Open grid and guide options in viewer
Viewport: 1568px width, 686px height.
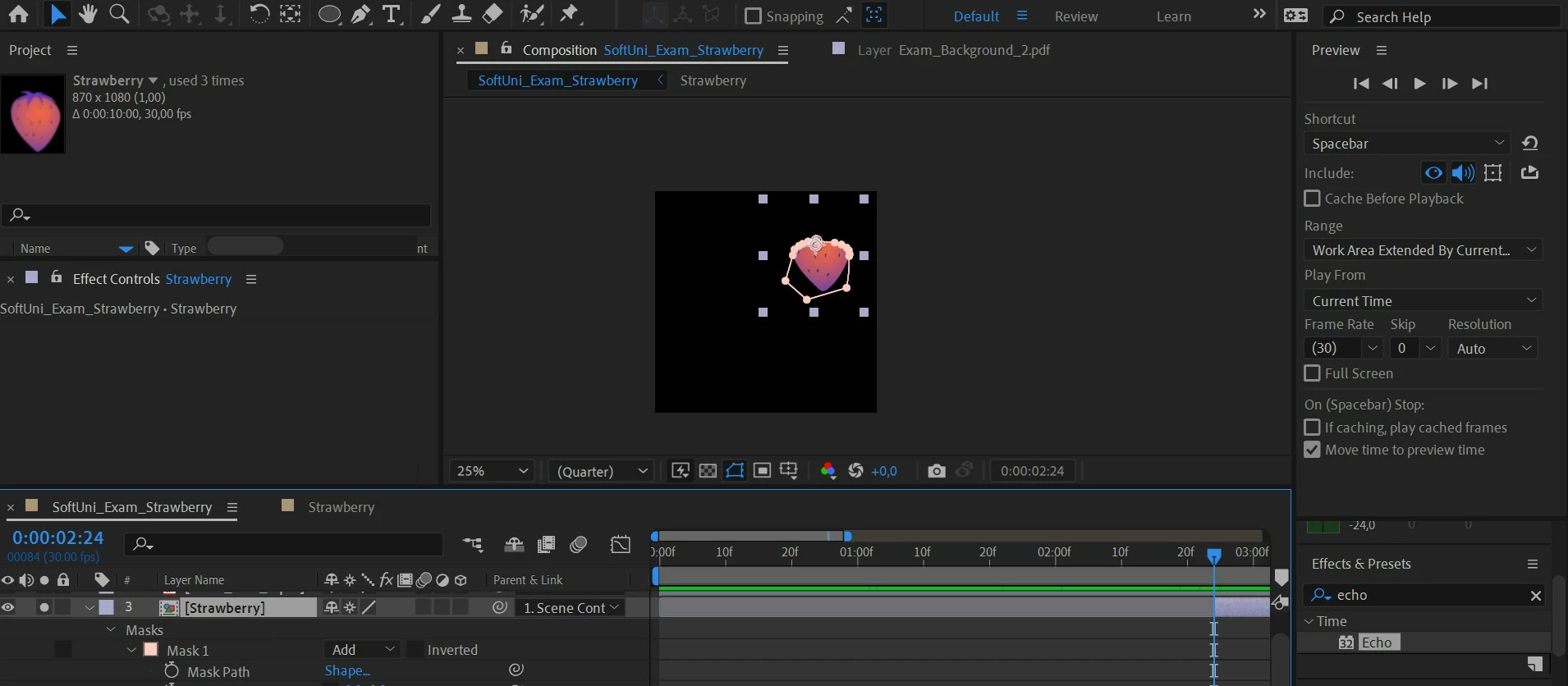coord(789,470)
